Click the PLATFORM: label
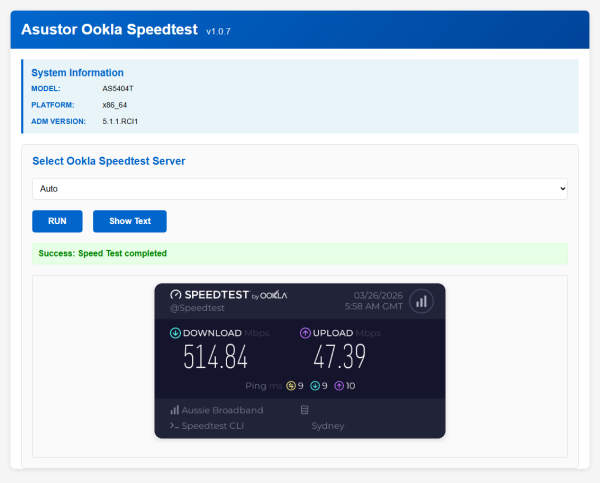Screen dimensions: 600x483 53,105
